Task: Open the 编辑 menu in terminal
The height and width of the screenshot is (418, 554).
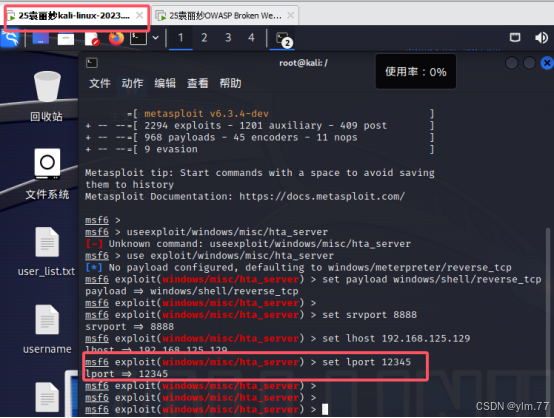Action: click(165, 83)
